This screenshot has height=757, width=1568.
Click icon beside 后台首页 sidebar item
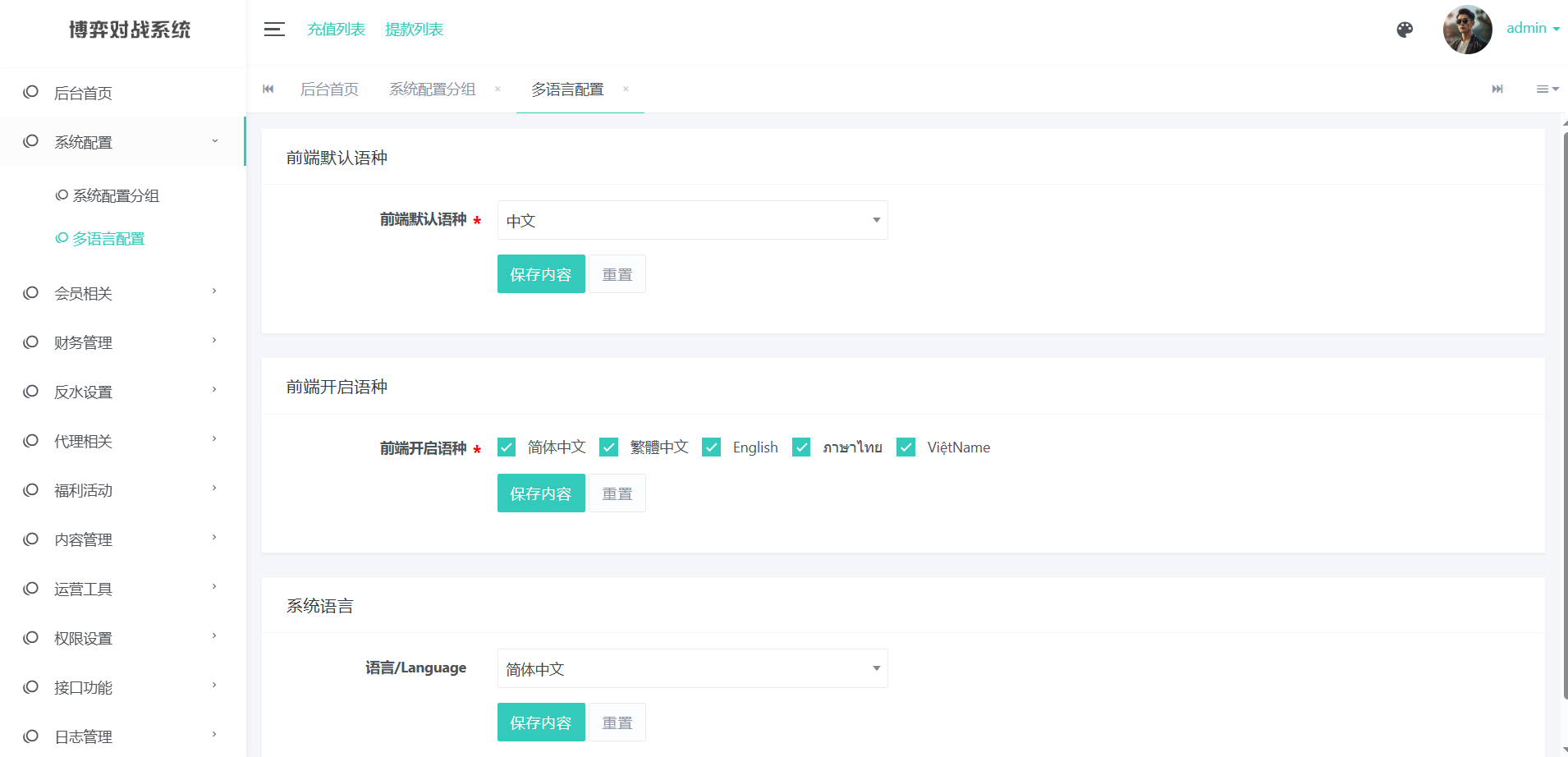pyautogui.click(x=31, y=92)
